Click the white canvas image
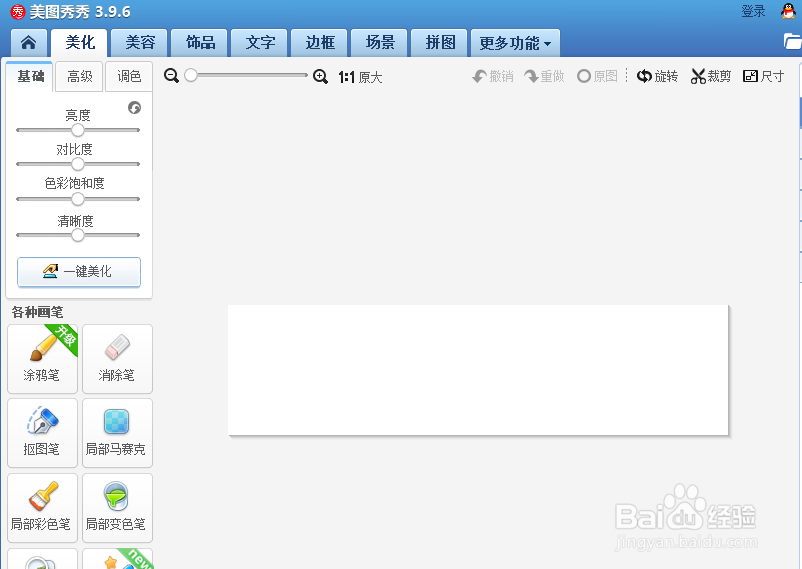 click(x=478, y=370)
